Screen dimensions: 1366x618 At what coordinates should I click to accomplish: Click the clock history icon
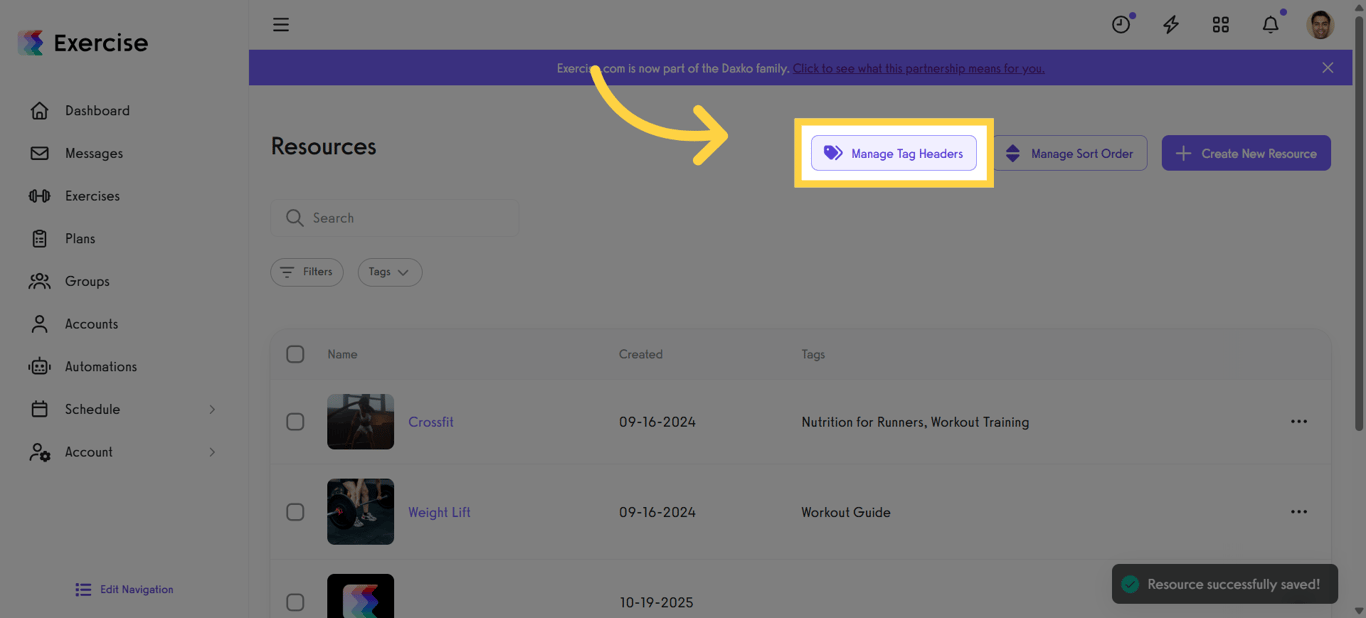tap(1121, 24)
